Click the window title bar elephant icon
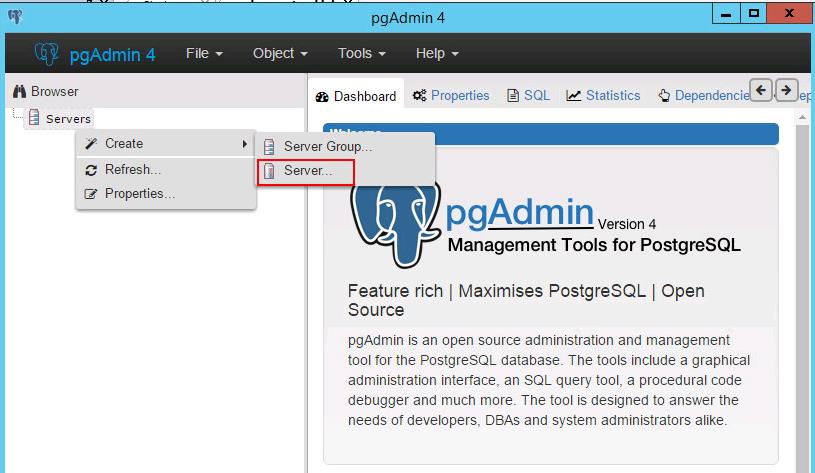The width and height of the screenshot is (815, 473). tap(14, 15)
